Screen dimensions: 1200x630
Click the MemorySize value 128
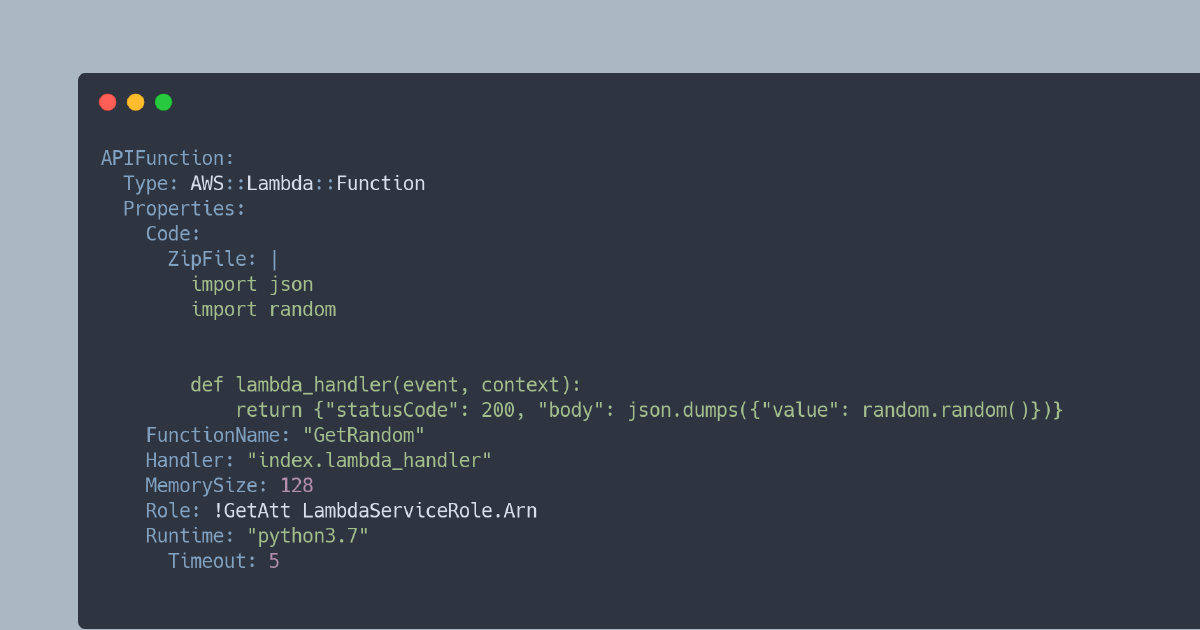(297, 485)
